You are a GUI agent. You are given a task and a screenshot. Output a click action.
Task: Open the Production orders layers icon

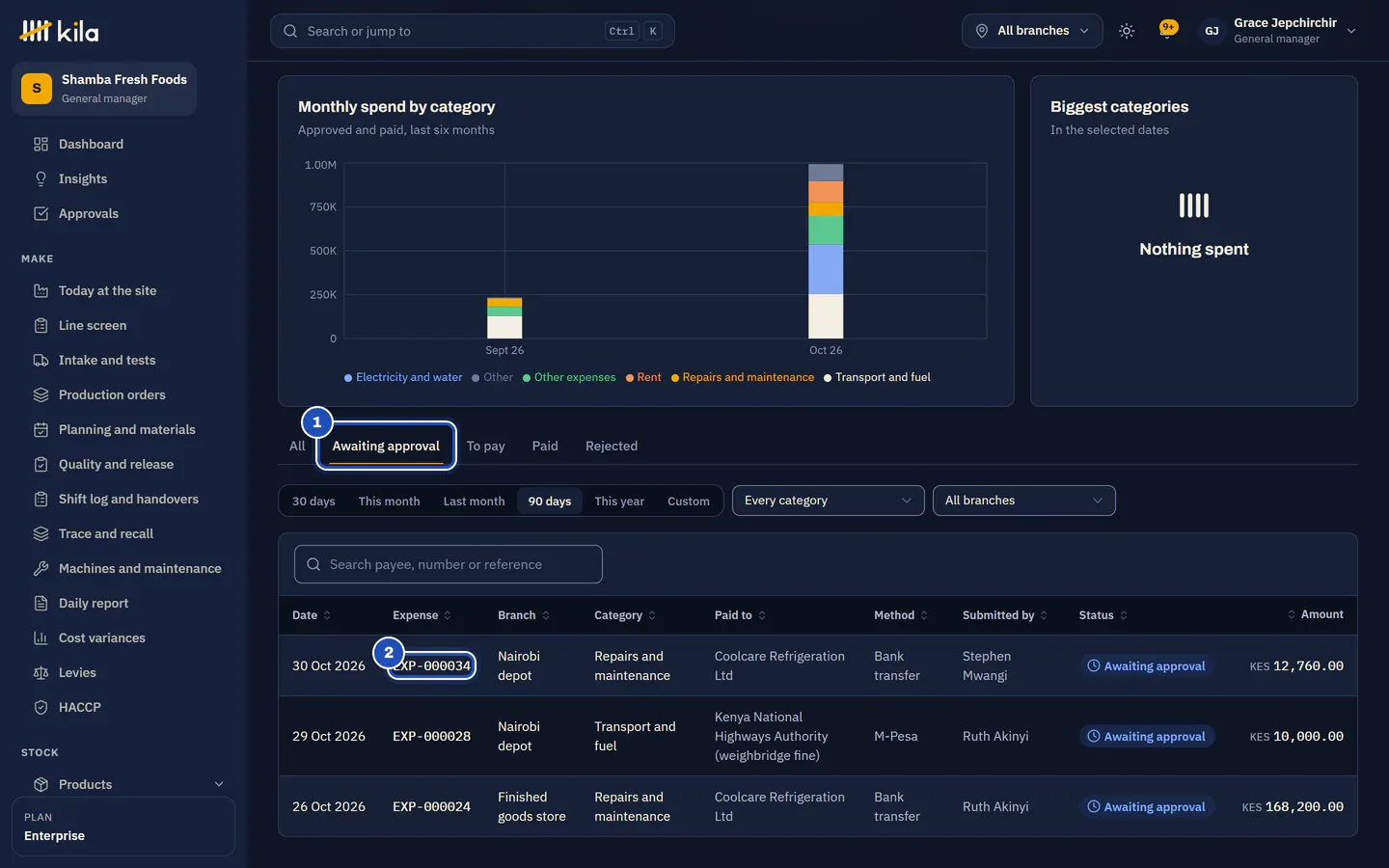pos(41,395)
